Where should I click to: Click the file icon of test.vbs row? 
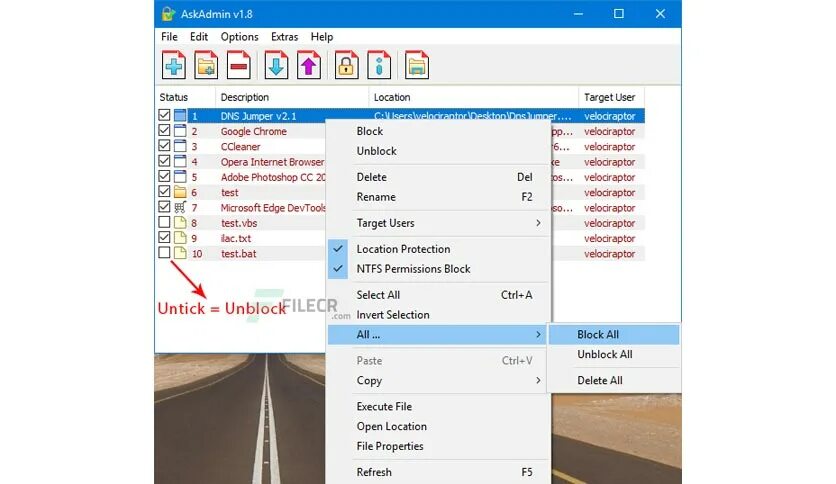(180, 223)
